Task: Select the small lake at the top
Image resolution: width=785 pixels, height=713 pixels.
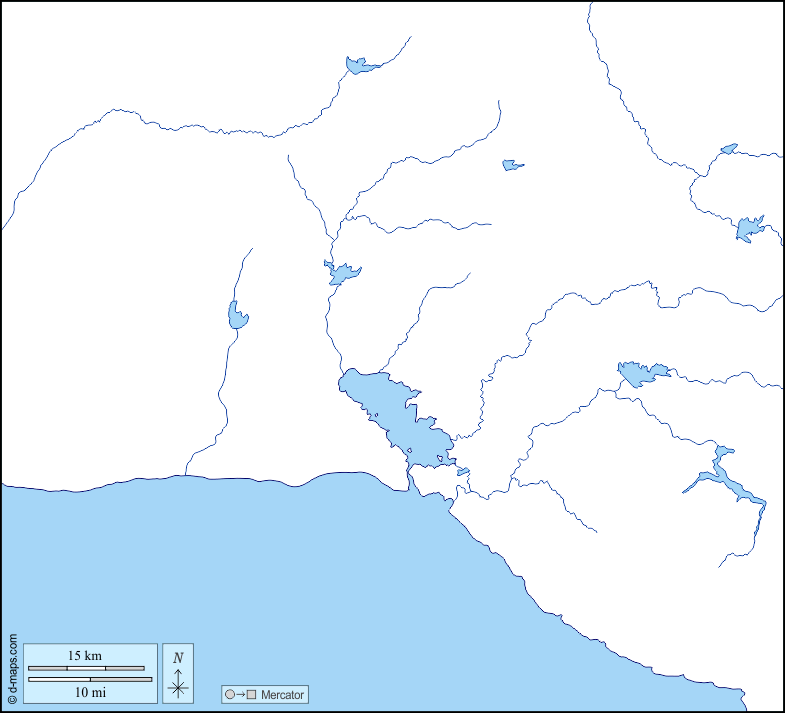Action: click(x=359, y=66)
